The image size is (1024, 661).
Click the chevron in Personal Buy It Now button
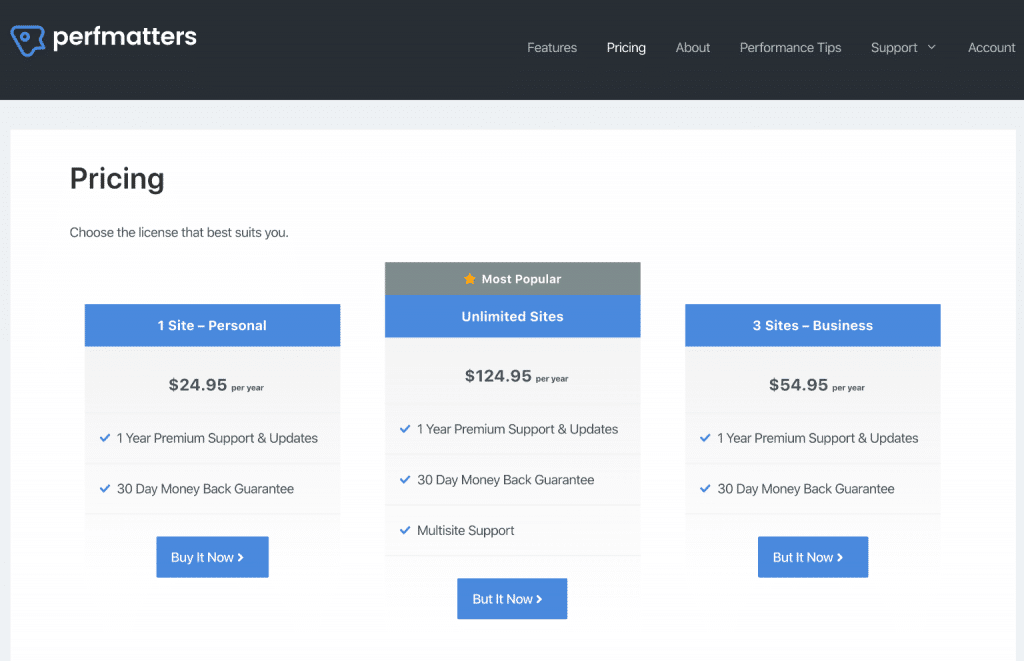[241, 557]
